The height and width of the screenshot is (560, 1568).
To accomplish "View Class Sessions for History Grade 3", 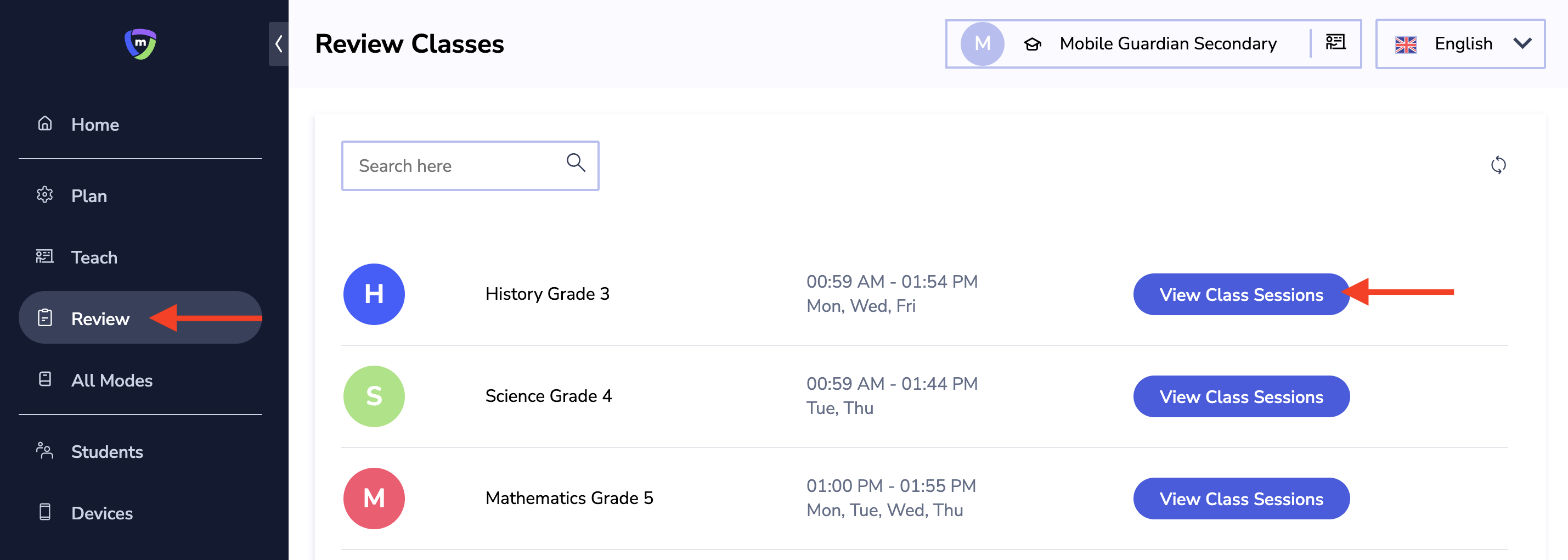I will [1241, 294].
